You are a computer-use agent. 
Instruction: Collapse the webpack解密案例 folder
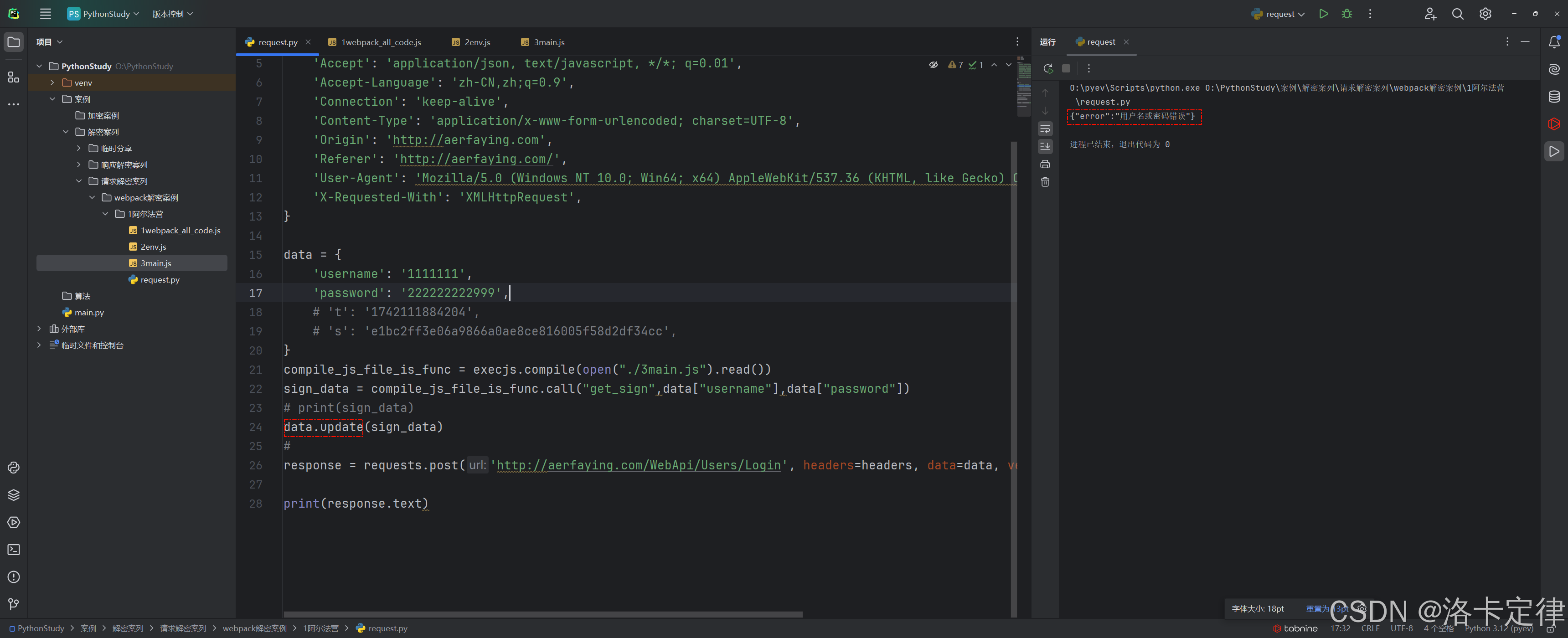pos(92,197)
